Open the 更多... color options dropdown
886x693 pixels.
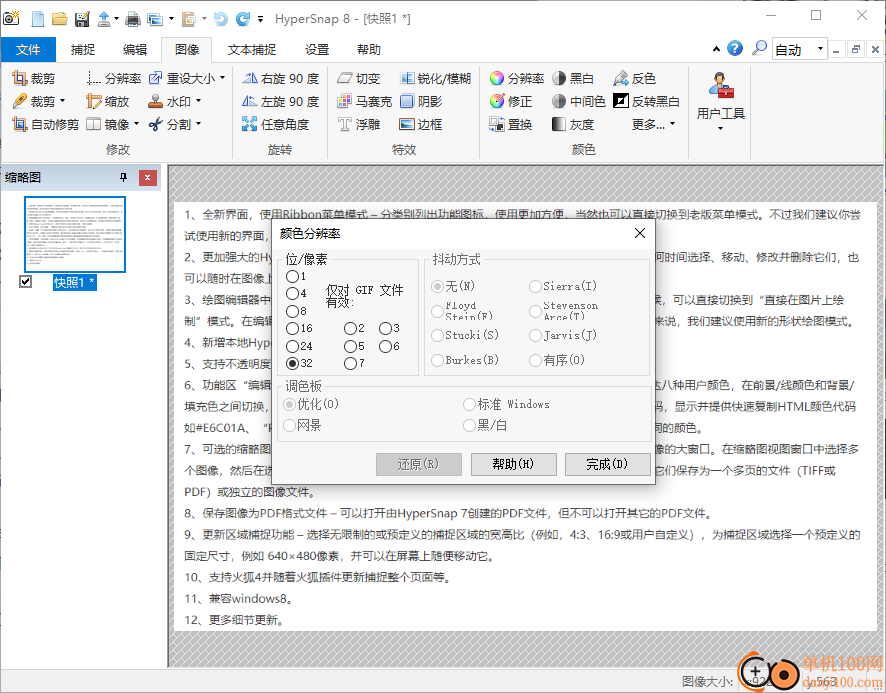pos(654,124)
